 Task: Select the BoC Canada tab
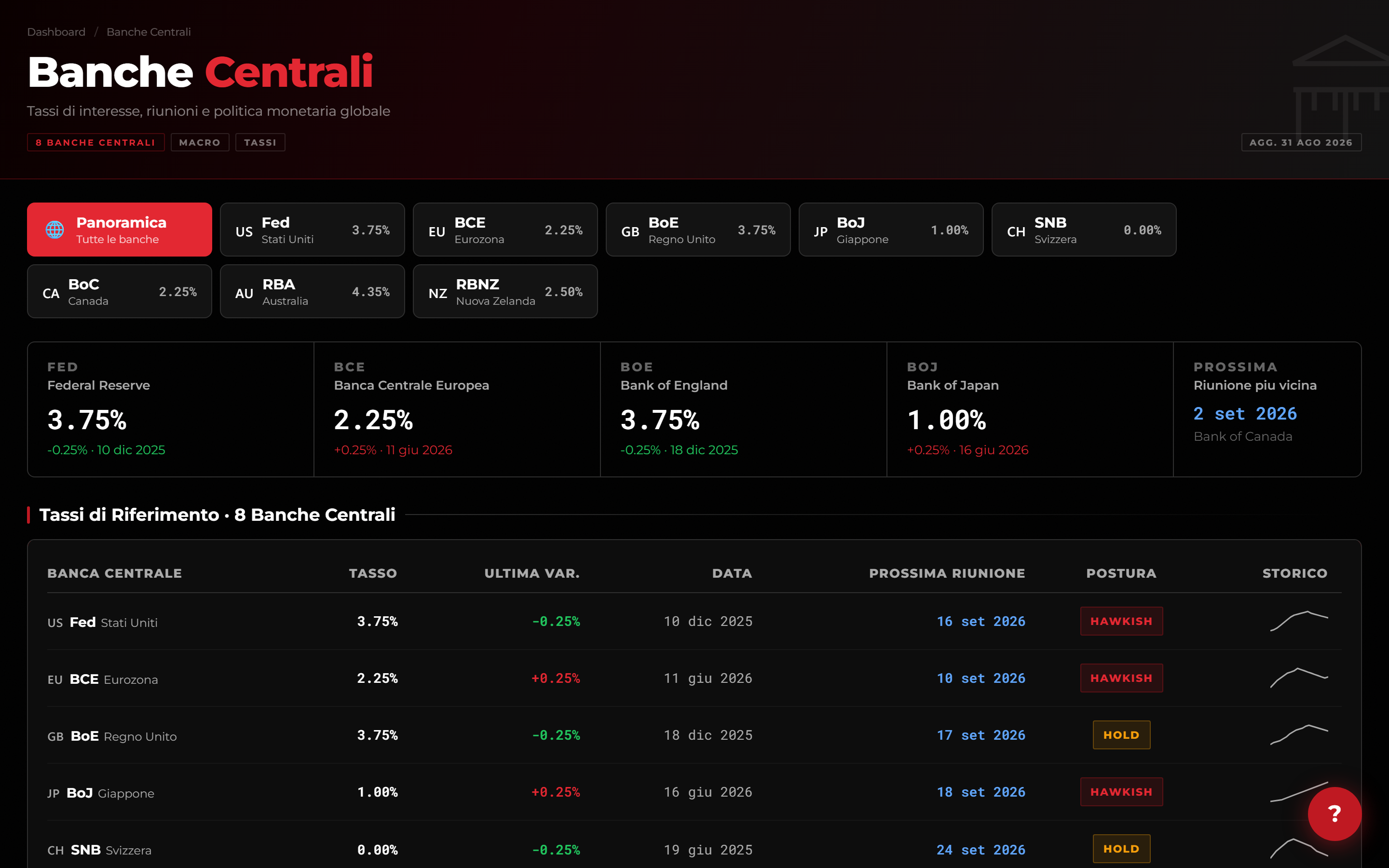[120, 291]
